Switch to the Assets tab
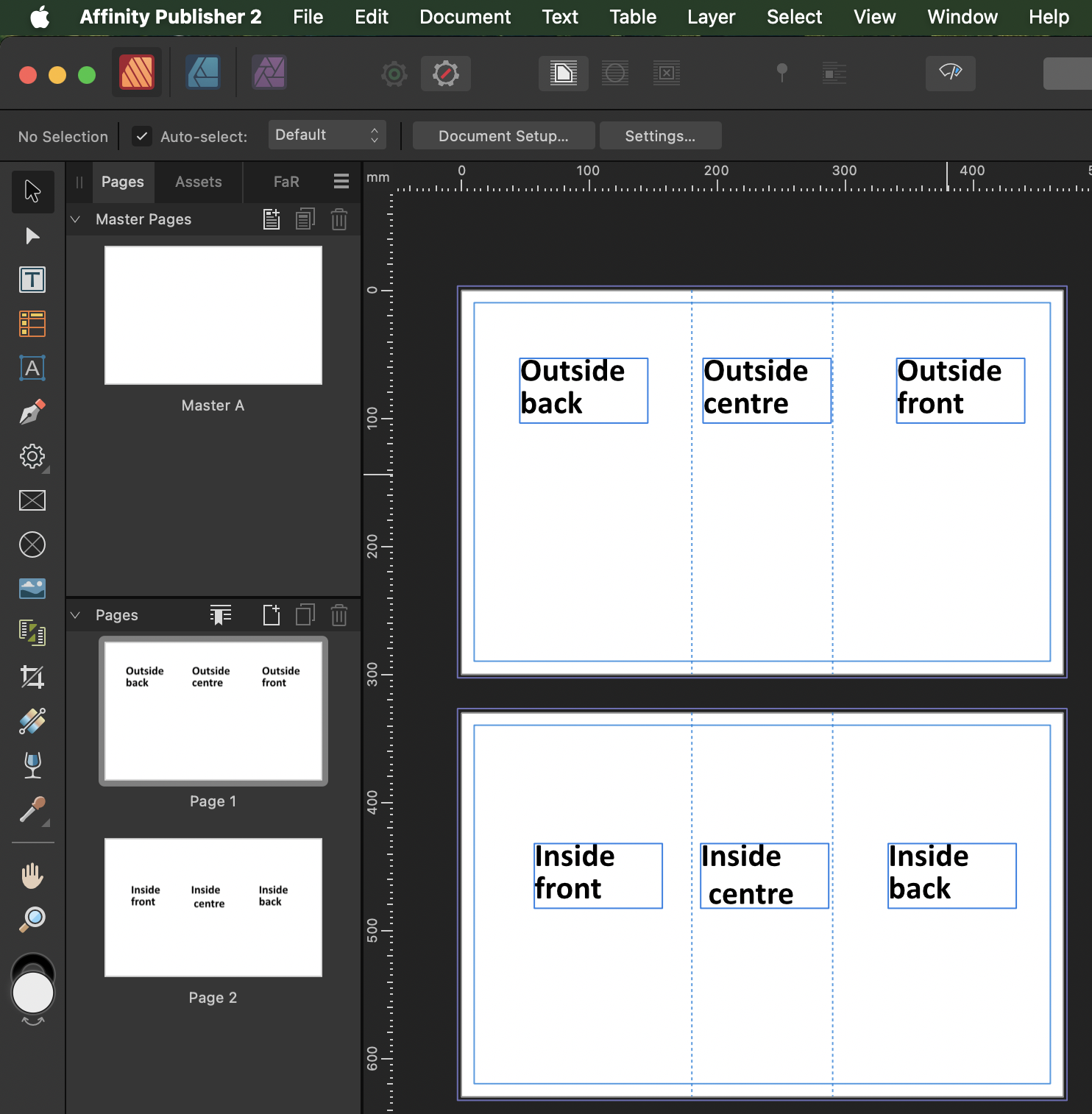1092x1114 pixels. point(198,182)
